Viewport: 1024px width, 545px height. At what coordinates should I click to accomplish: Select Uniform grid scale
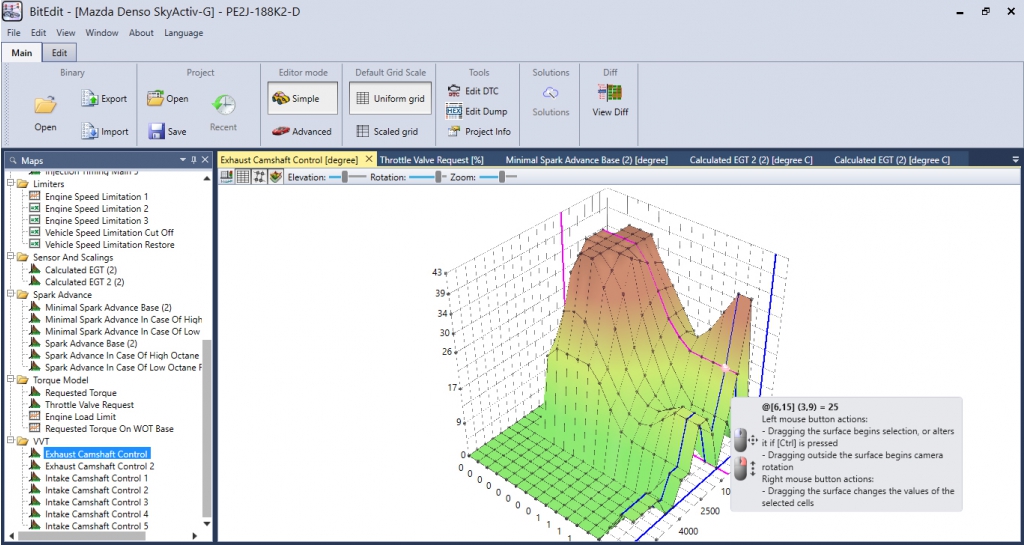point(391,99)
